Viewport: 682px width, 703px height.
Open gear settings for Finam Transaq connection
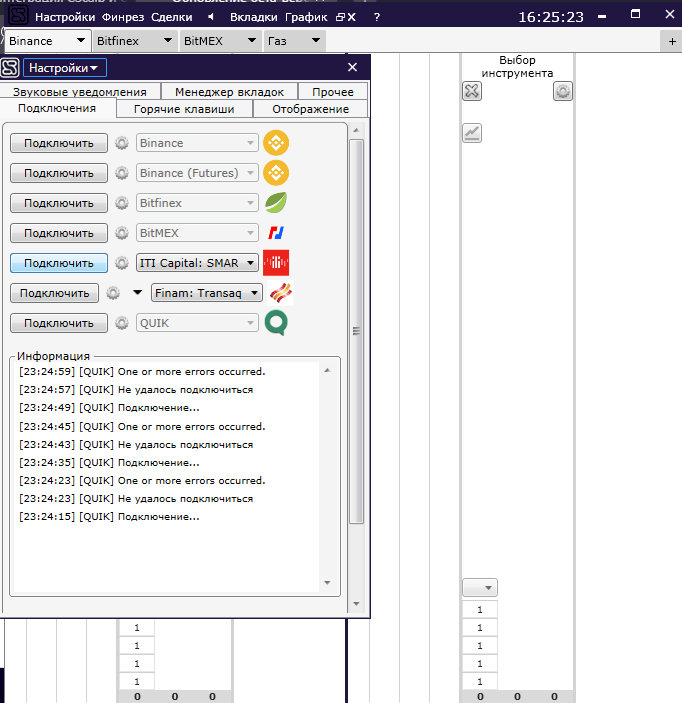pyautogui.click(x=113, y=293)
